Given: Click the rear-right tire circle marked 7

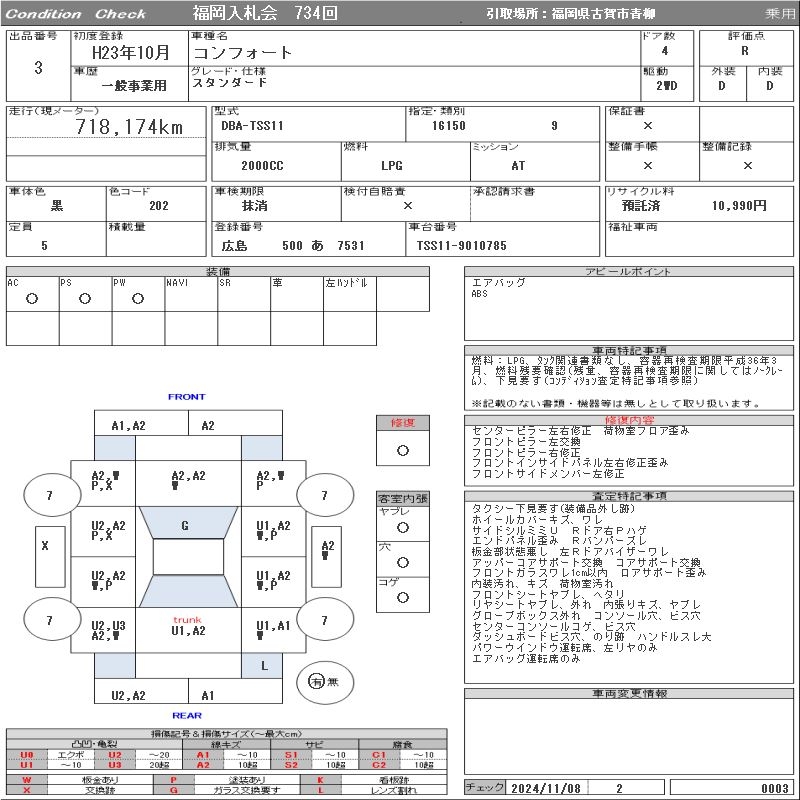Looking at the screenshot, I should [323, 620].
